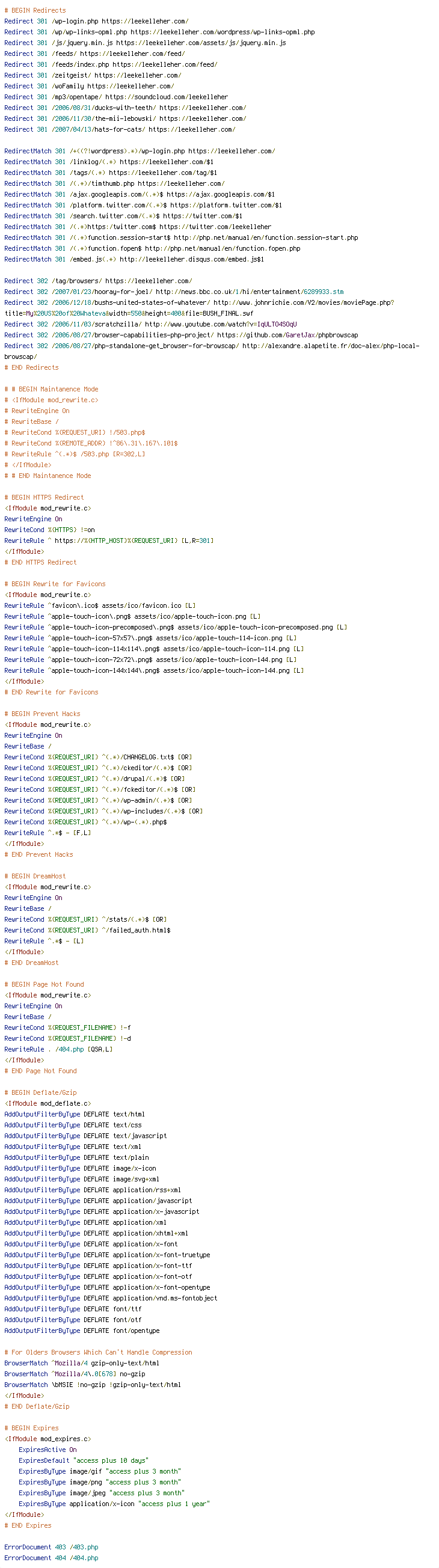Click the 'the-mii-lebowski' redirect line
This screenshot has height=1568, width=439.
pos(125,118)
